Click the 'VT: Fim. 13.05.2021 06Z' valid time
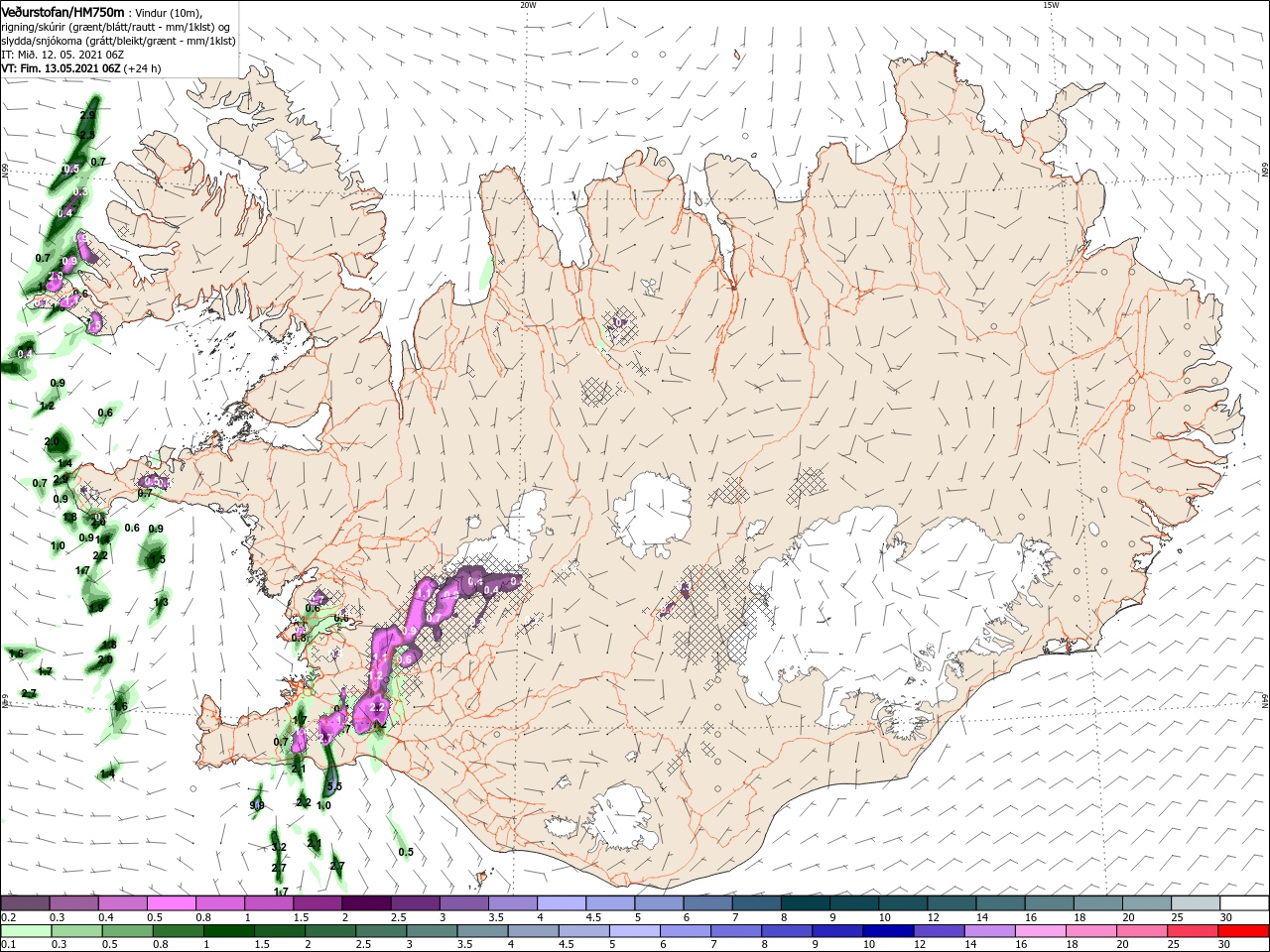The width and height of the screenshot is (1270, 952). 61,68
